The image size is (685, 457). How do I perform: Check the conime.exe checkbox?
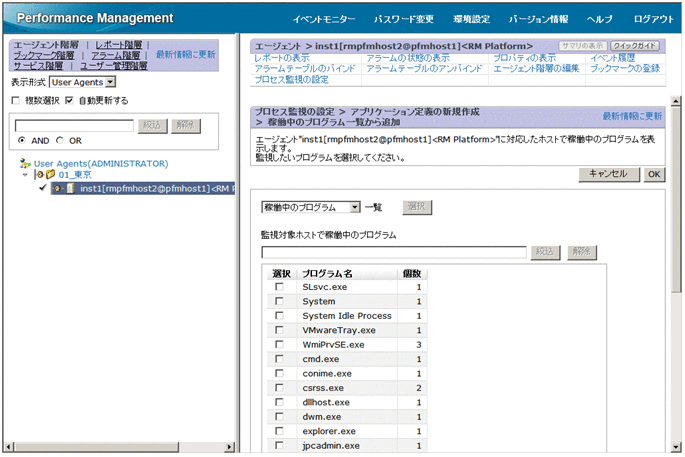pos(279,373)
